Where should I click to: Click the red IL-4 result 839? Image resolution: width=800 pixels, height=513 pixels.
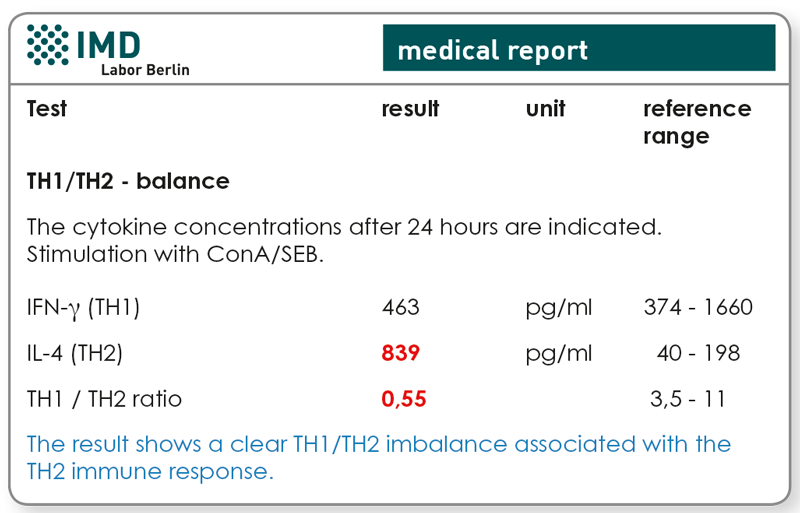pos(401,353)
